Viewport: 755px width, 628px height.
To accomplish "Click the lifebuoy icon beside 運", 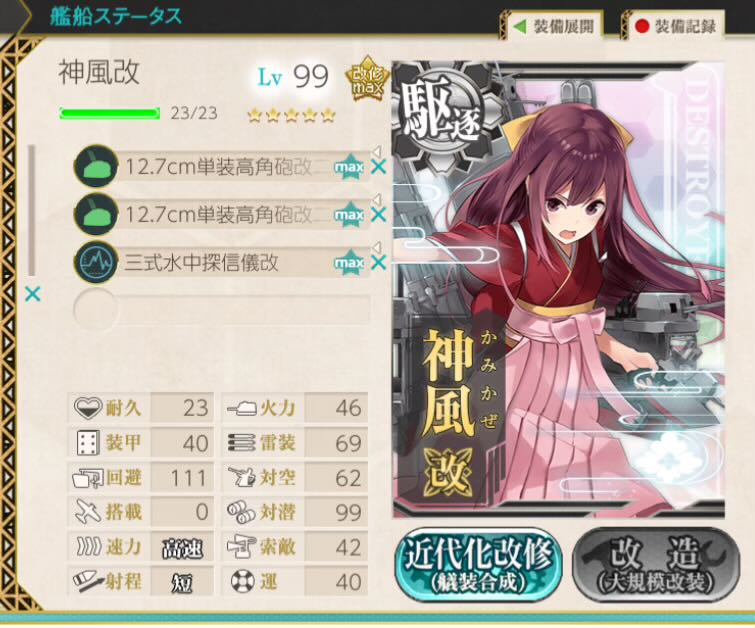I will pos(242,581).
